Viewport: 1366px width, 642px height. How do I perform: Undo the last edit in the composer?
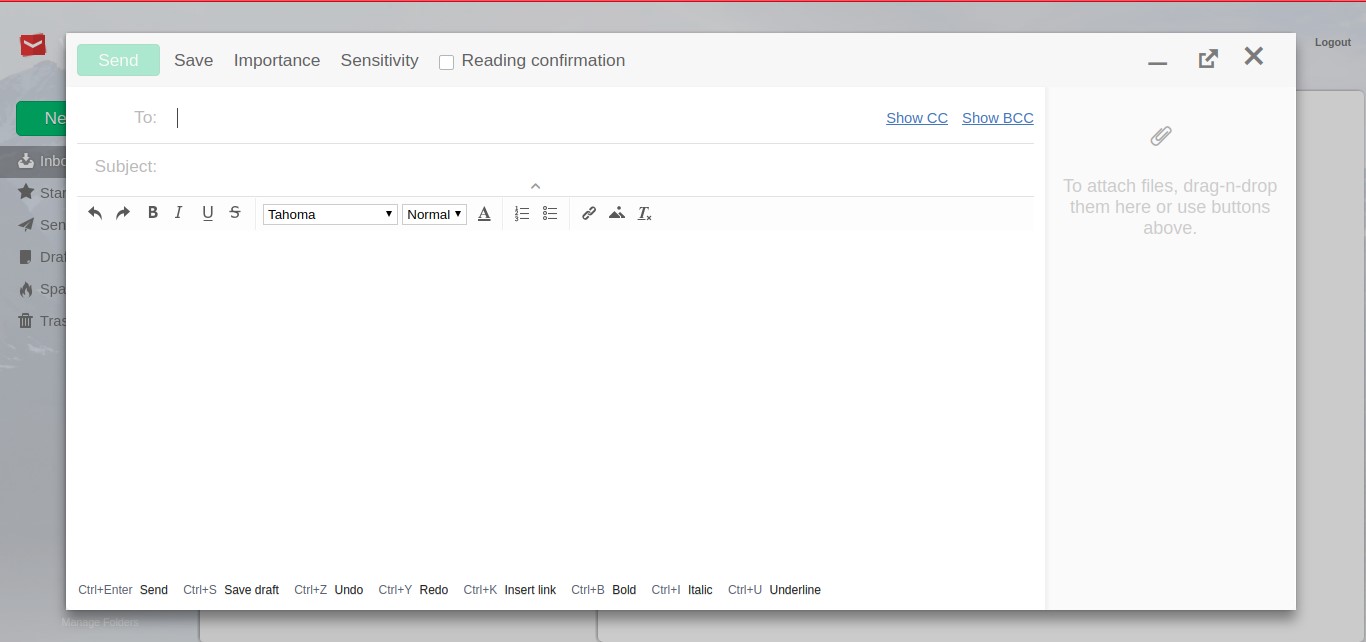(x=95, y=213)
